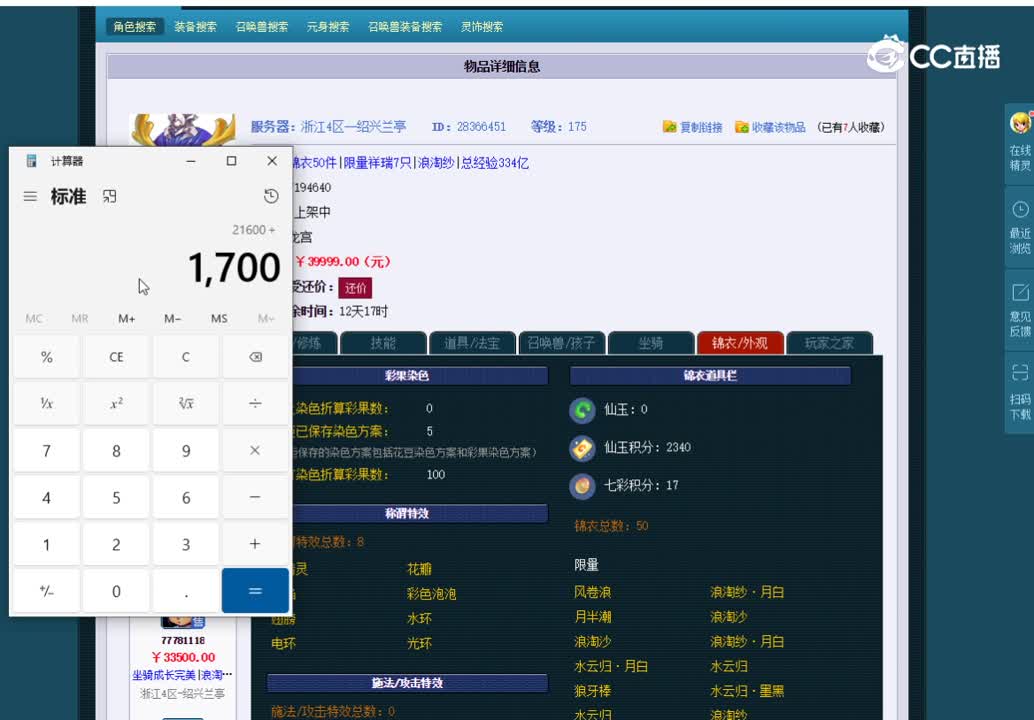Viewport: 1034px width, 720px height.
Task: Click the 仙王 currency coin icon
Action: pos(583,409)
